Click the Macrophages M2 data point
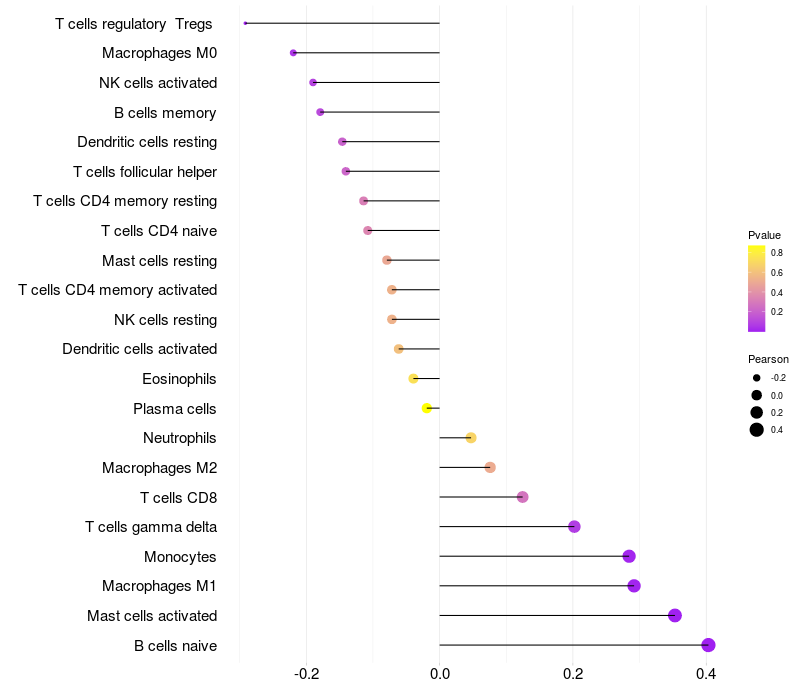Image resolution: width=800 pixels, height=700 pixels. tap(490, 467)
